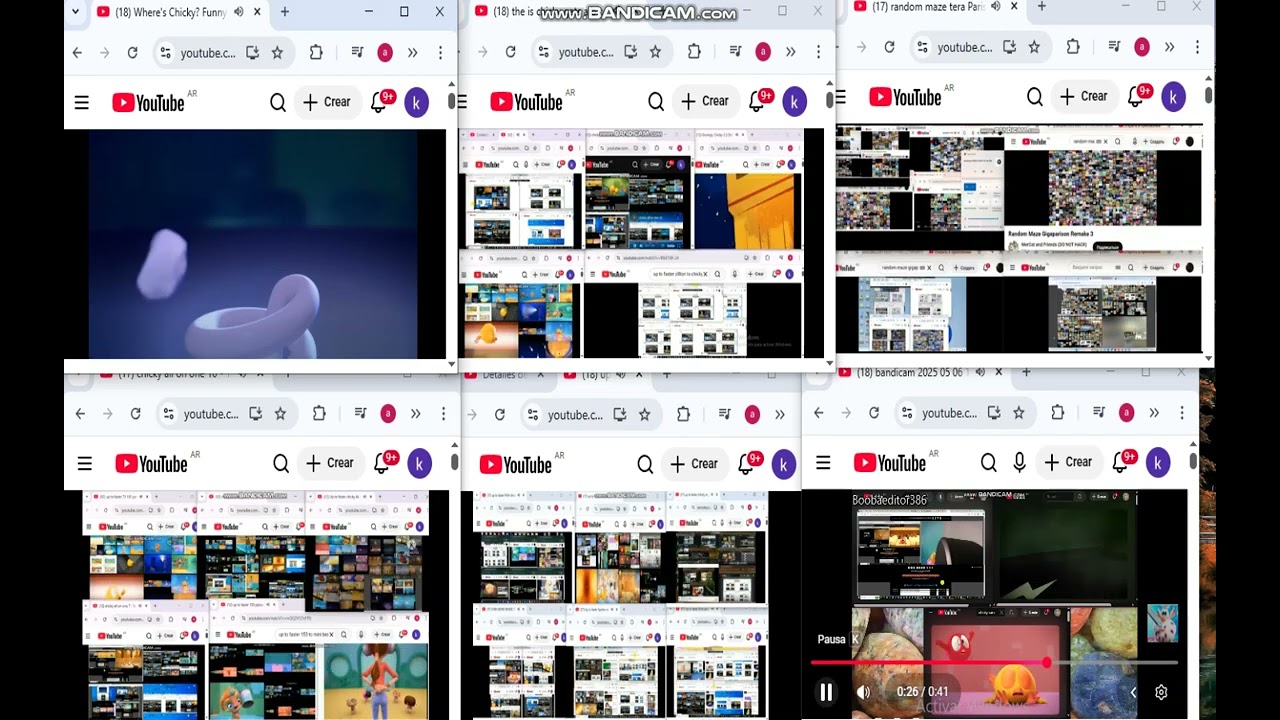The width and height of the screenshot is (1280, 720).
Task: Click Crear button in Where's Chicky window
Action: pos(327,102)
